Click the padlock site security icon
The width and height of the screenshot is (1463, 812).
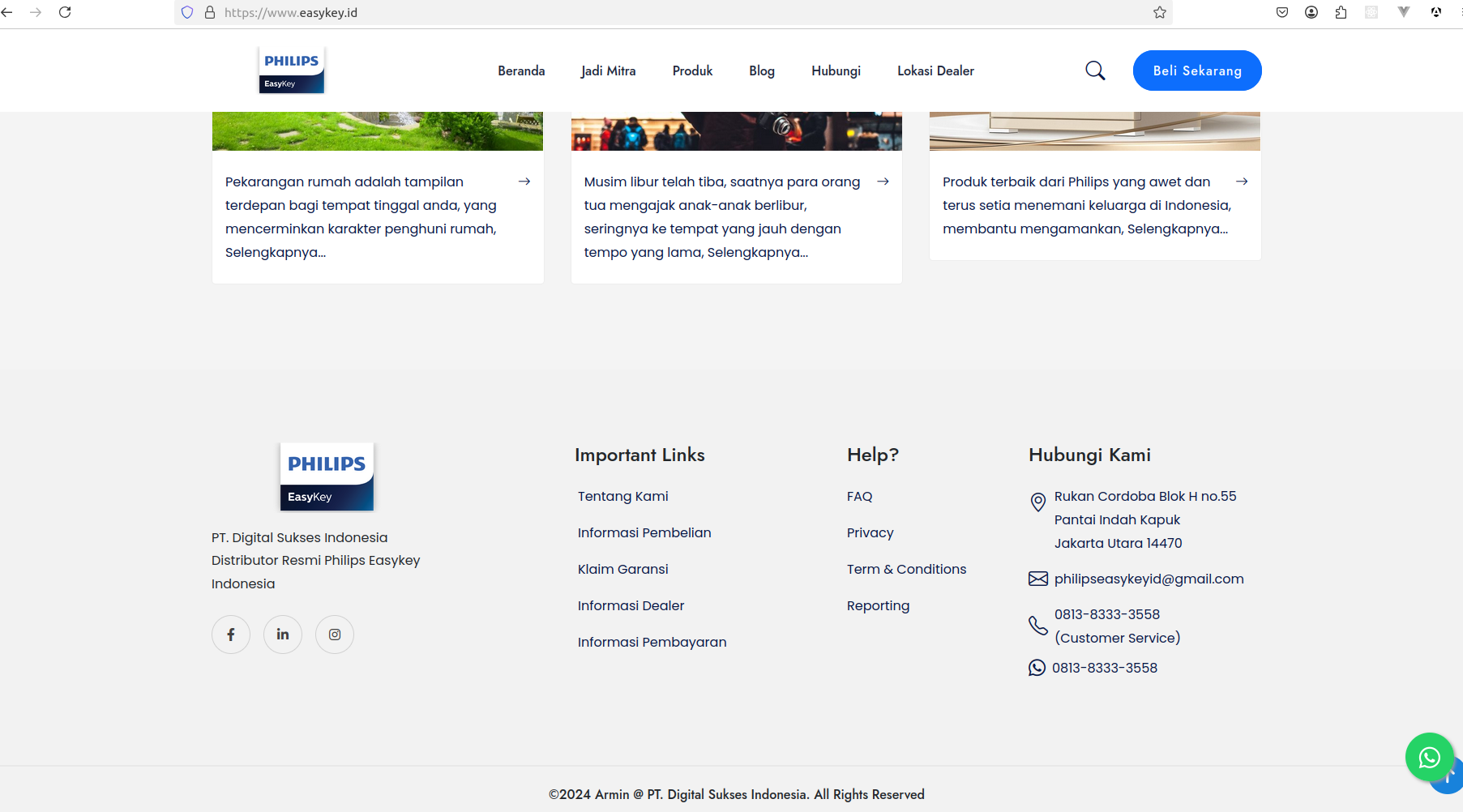(x=210, y=12)
